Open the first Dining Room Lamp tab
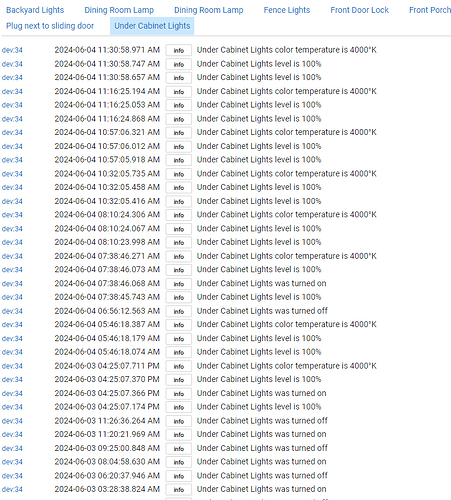 click(x=119, y=10)
